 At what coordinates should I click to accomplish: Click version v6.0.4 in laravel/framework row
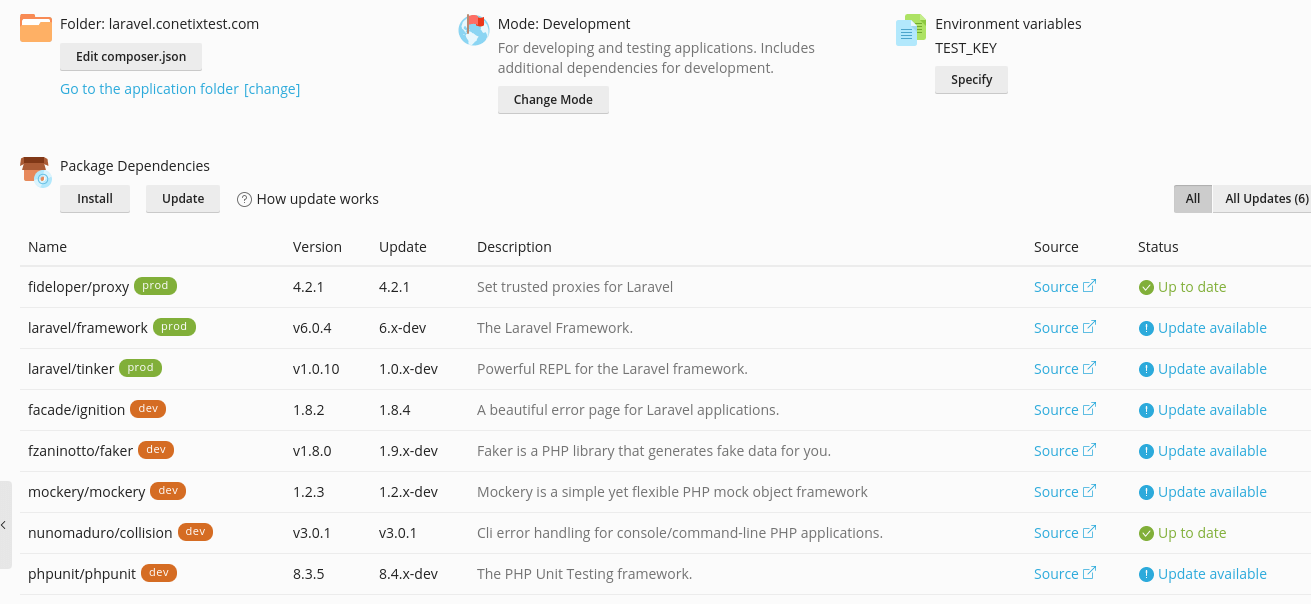tap(312, 328)
